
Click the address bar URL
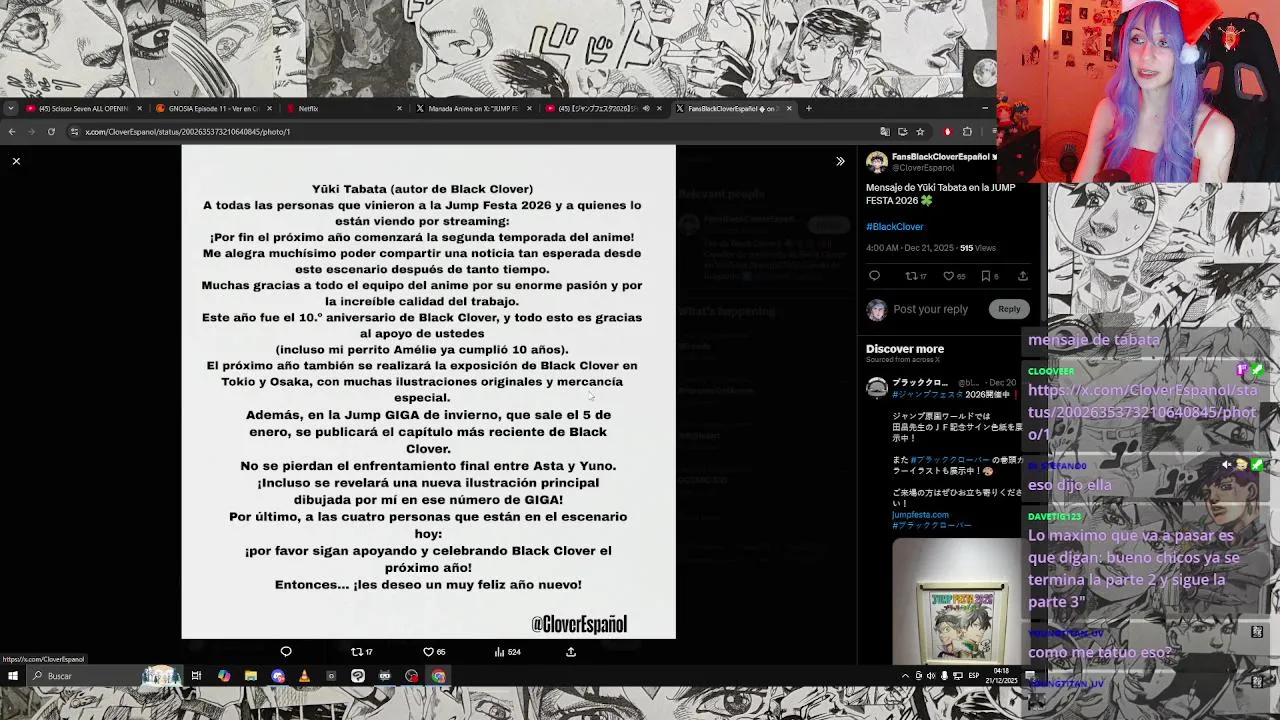(x=187, y=132)
